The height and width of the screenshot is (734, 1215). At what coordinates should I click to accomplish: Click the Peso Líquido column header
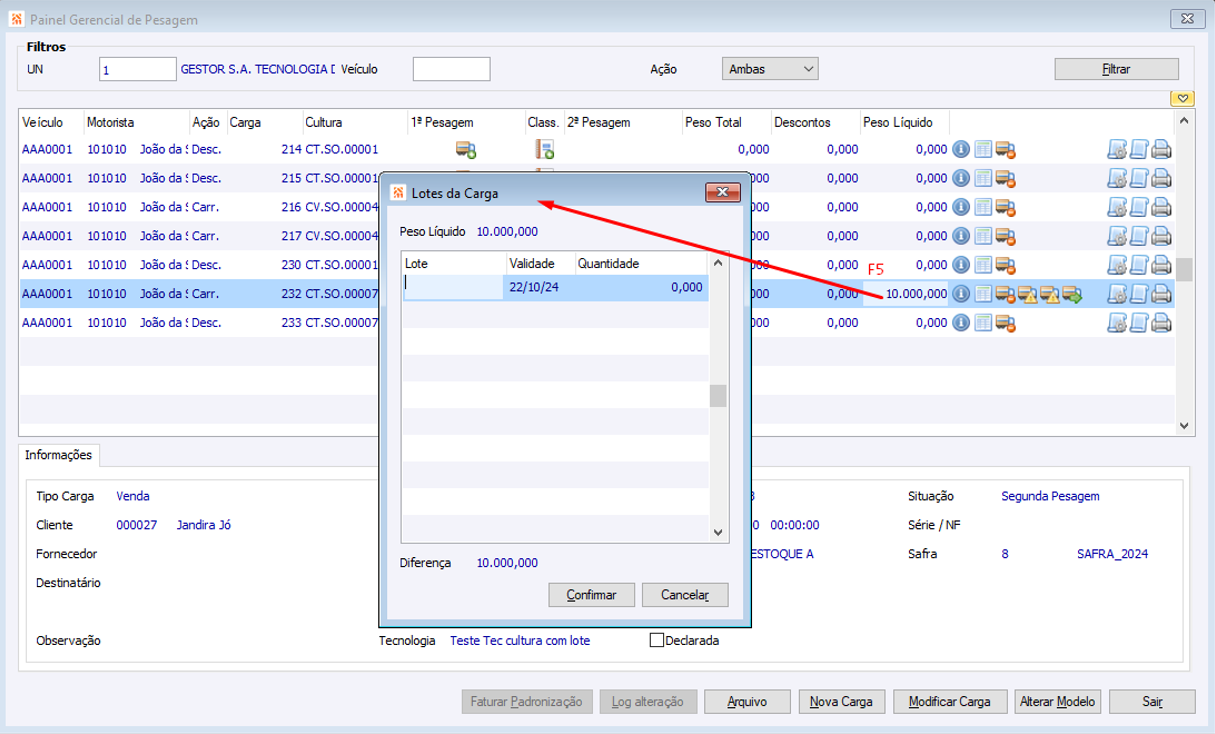pos(904,122)
